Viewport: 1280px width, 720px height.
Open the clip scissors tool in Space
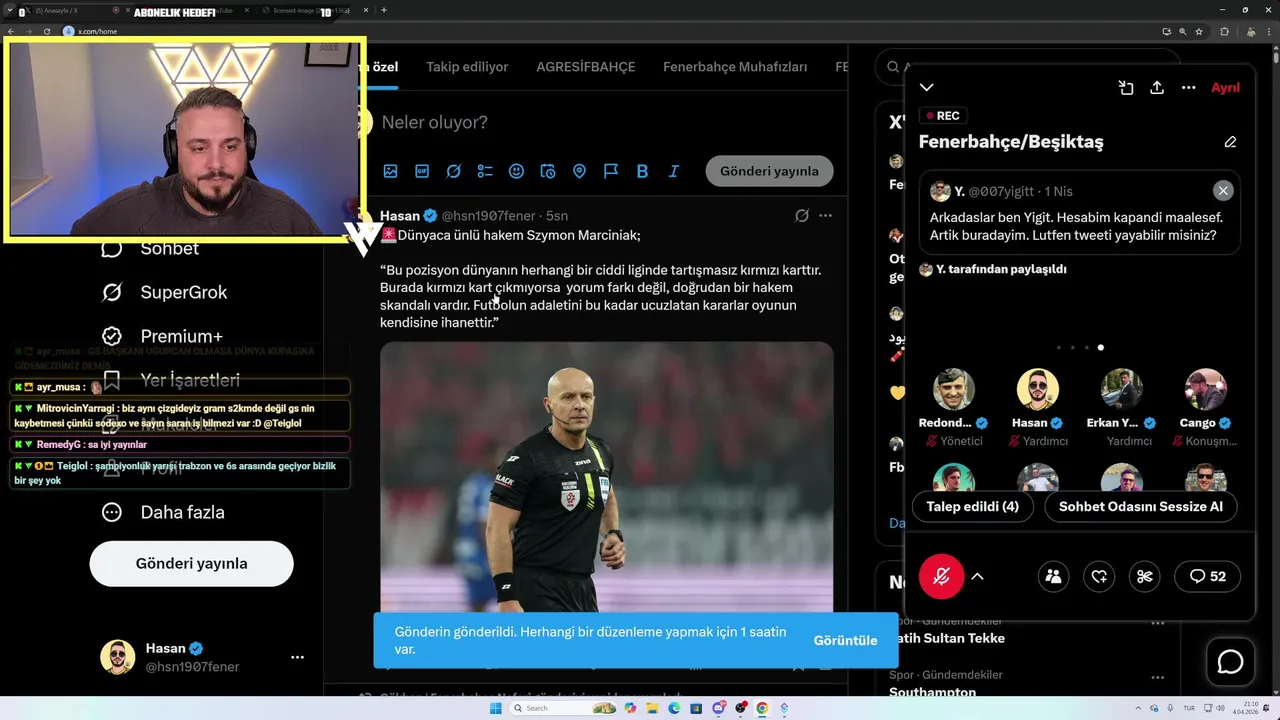(x=1145, y=576)
